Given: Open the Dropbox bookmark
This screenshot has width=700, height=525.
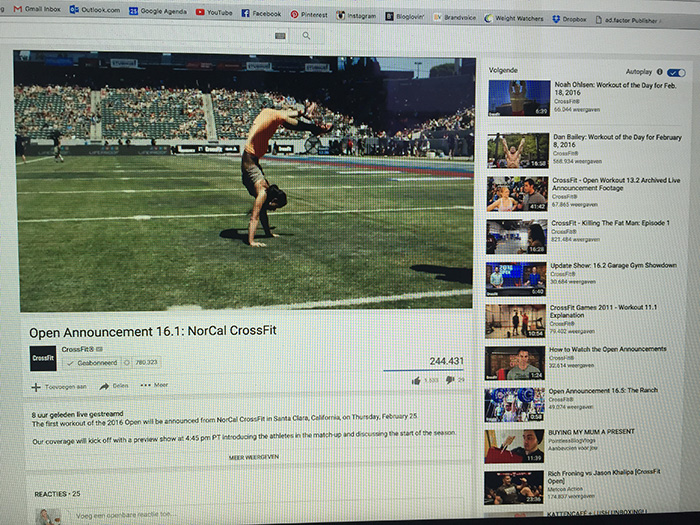Looking at the screenshot, I should coord(569,19).
